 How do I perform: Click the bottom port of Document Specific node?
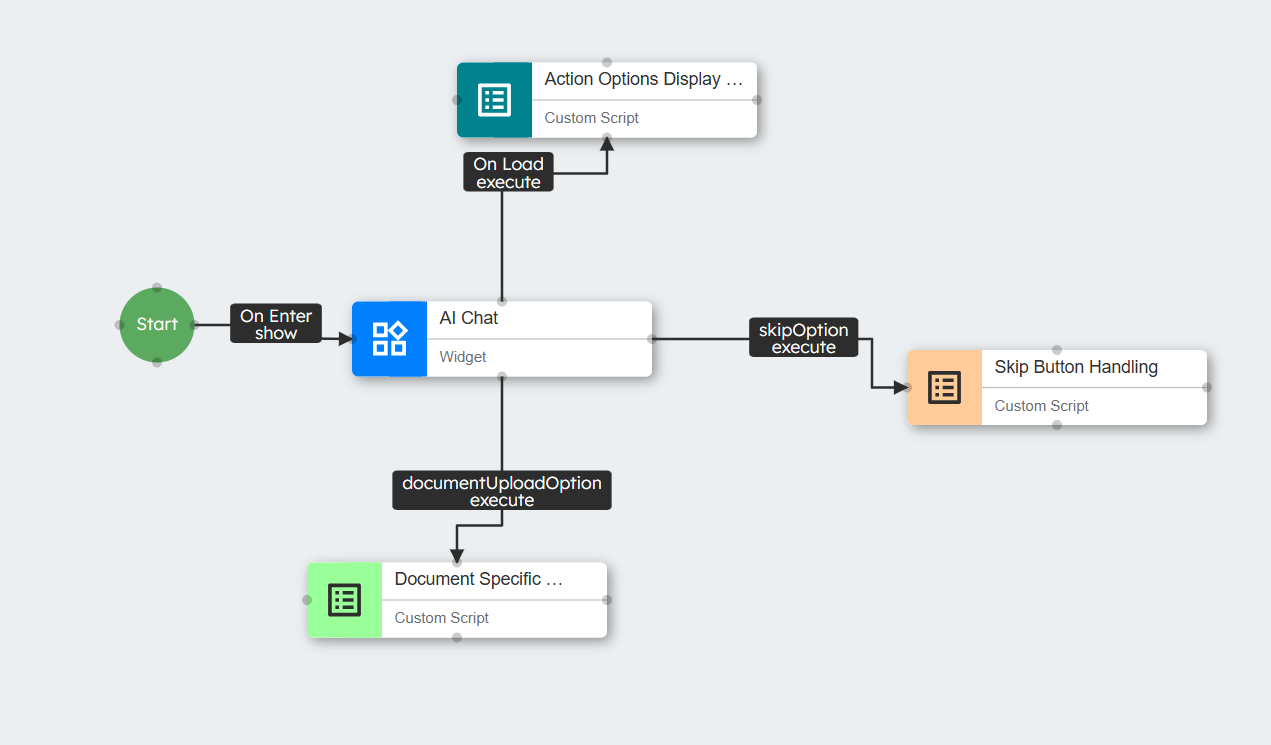pyautogui.click(x=457, y=637)
